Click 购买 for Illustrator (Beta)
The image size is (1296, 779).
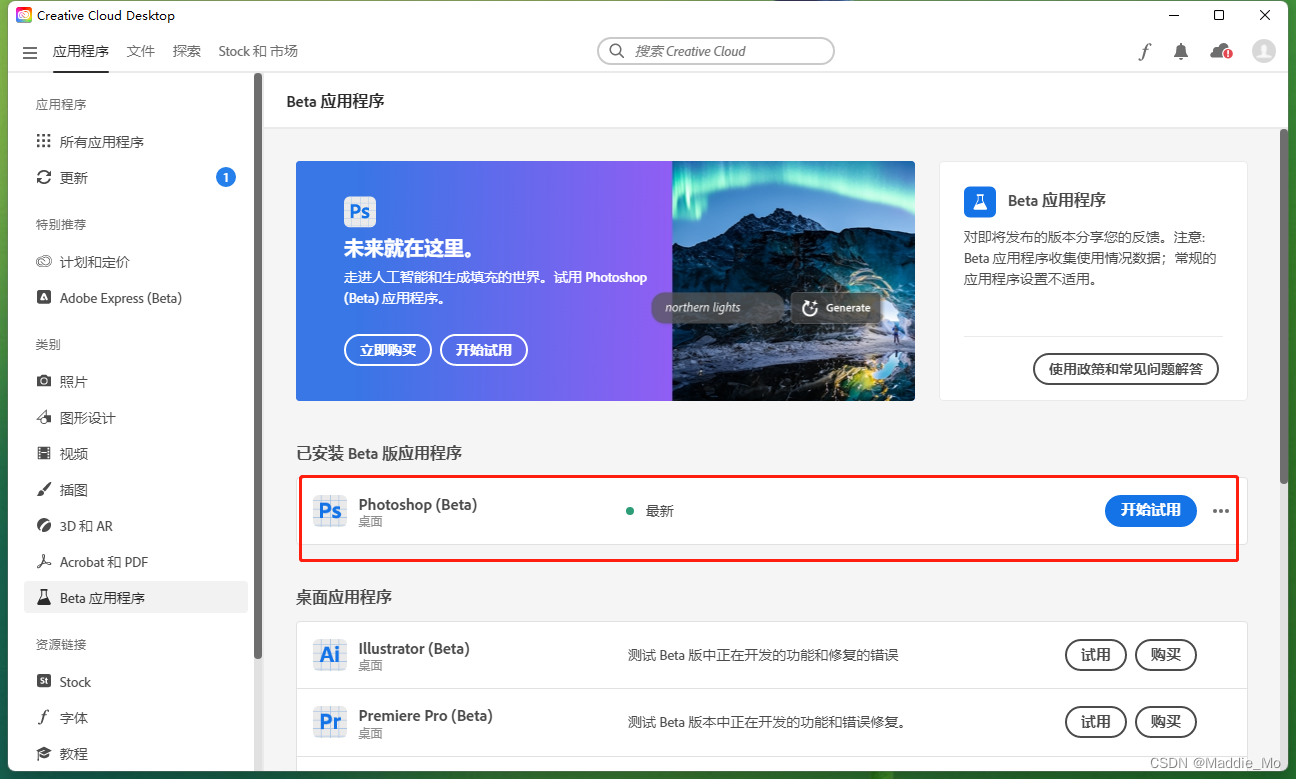click(1166, 655)
